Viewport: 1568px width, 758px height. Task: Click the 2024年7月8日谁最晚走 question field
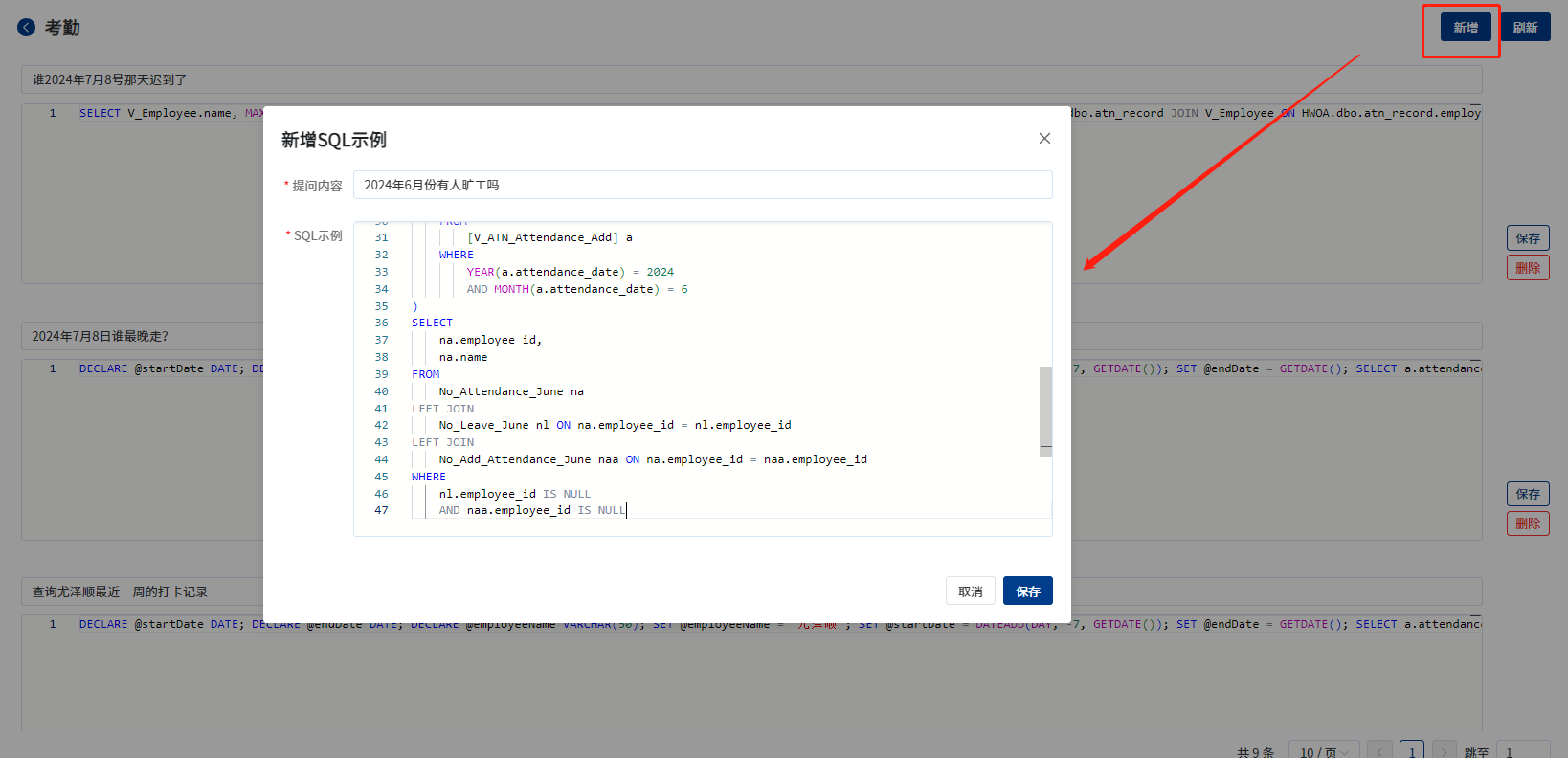144,336
